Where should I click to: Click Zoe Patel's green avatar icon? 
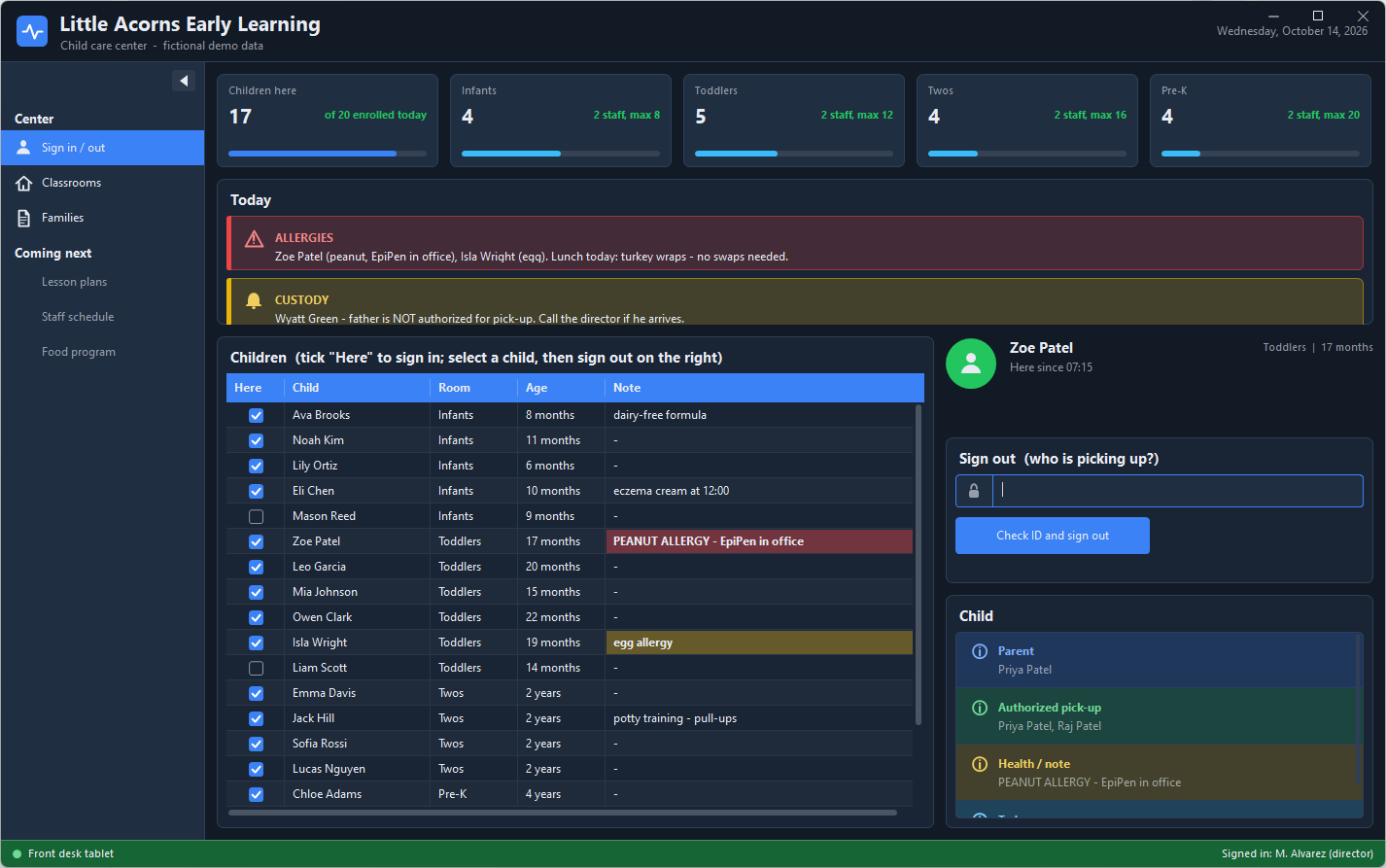[x=971, y=364]
